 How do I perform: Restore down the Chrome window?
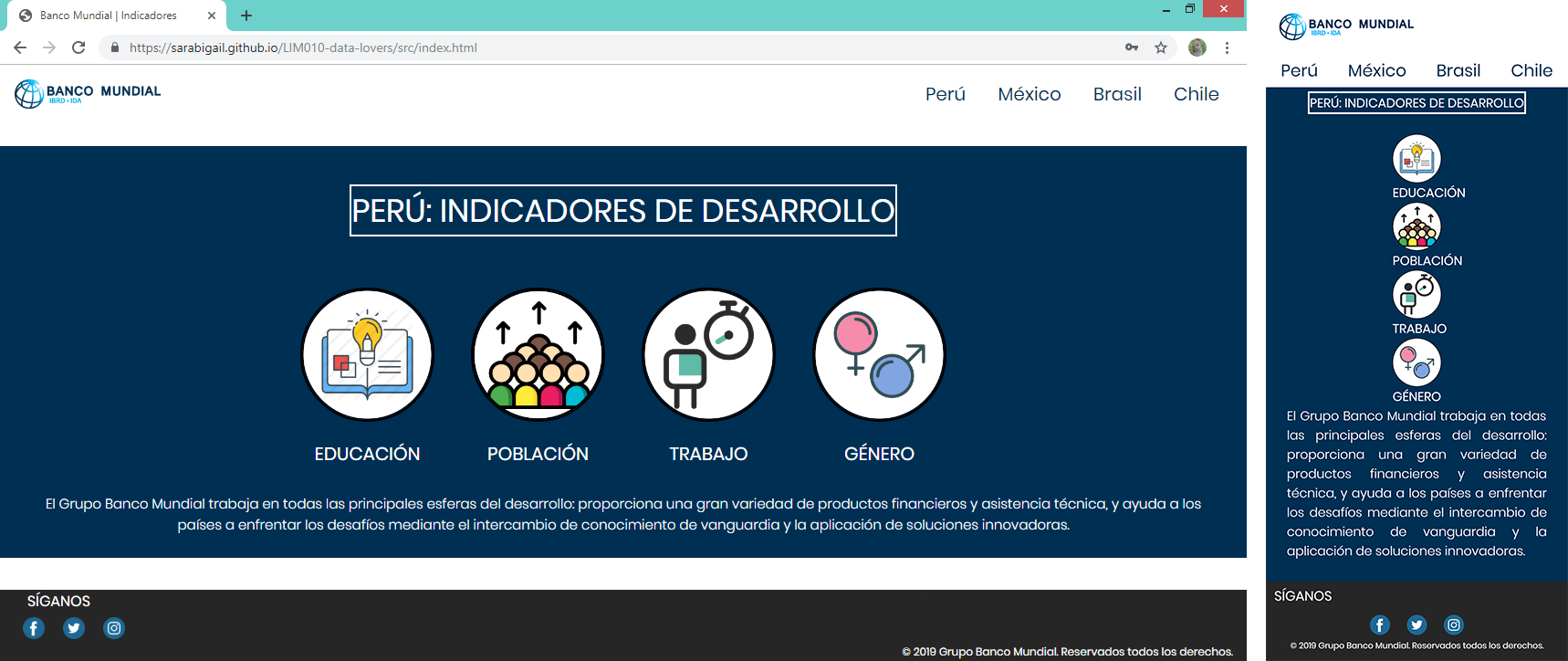click(x=1190, y=9)
